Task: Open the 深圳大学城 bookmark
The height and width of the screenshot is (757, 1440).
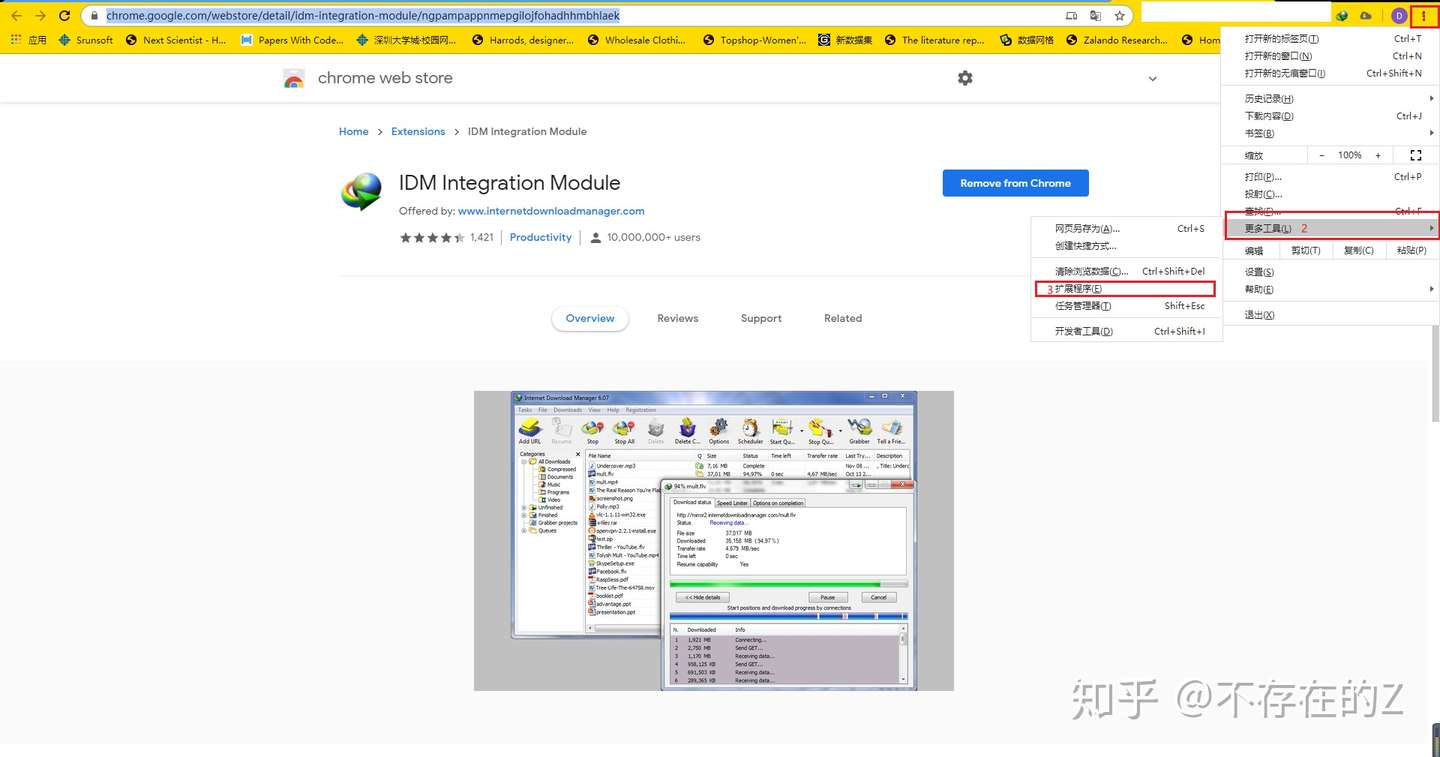Action: [x=406, y=40]
